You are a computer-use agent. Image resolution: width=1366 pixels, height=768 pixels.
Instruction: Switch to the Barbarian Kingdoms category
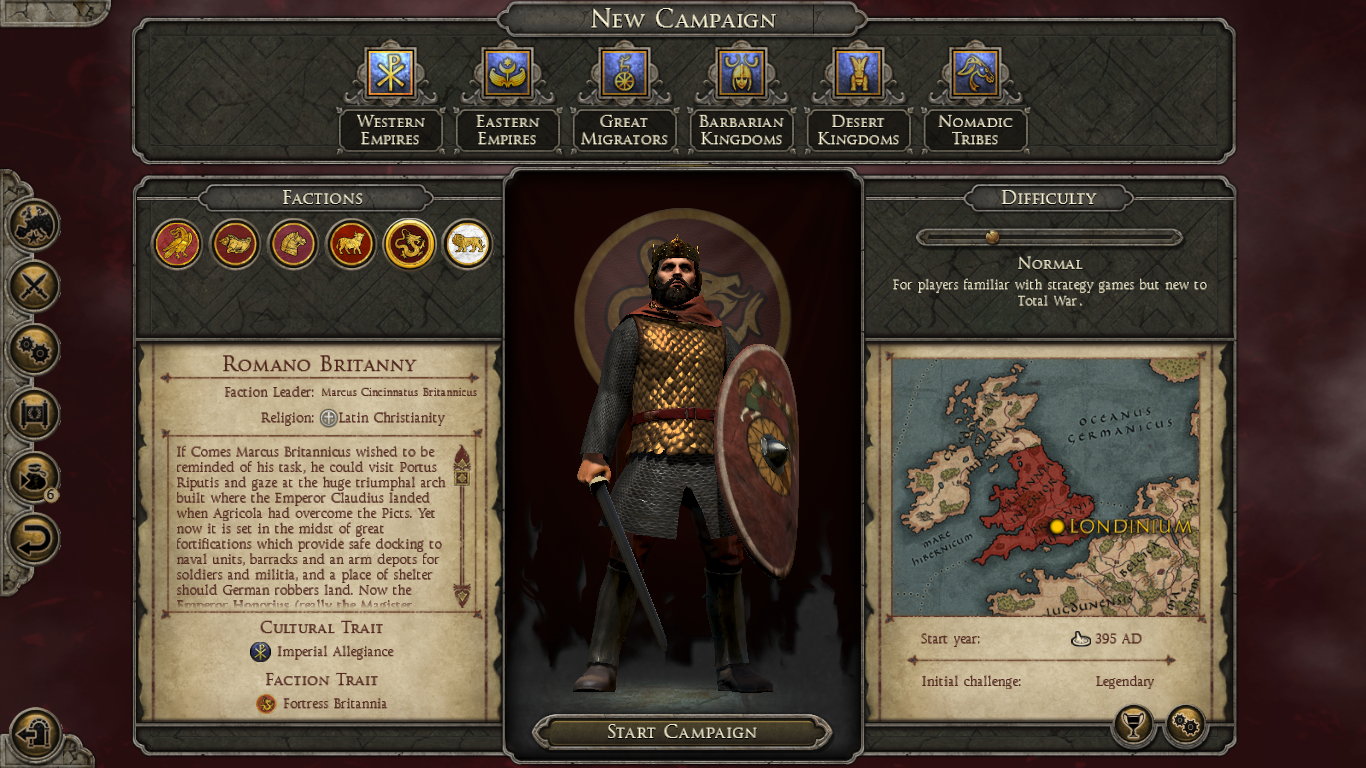(x=741, y=97)
